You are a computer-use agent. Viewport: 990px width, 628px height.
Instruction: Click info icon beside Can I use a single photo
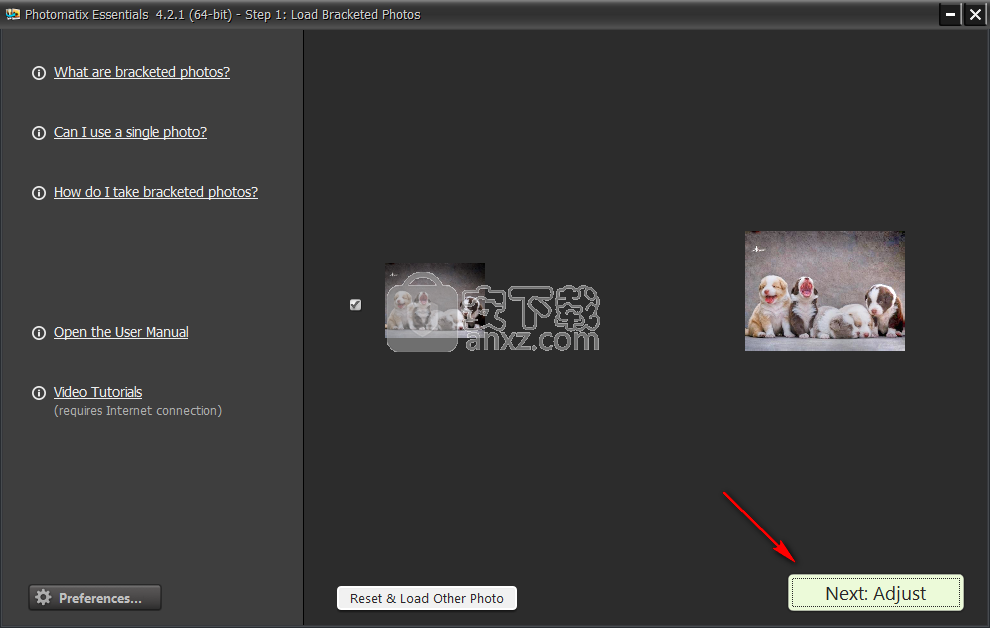[x=39, y=133]
